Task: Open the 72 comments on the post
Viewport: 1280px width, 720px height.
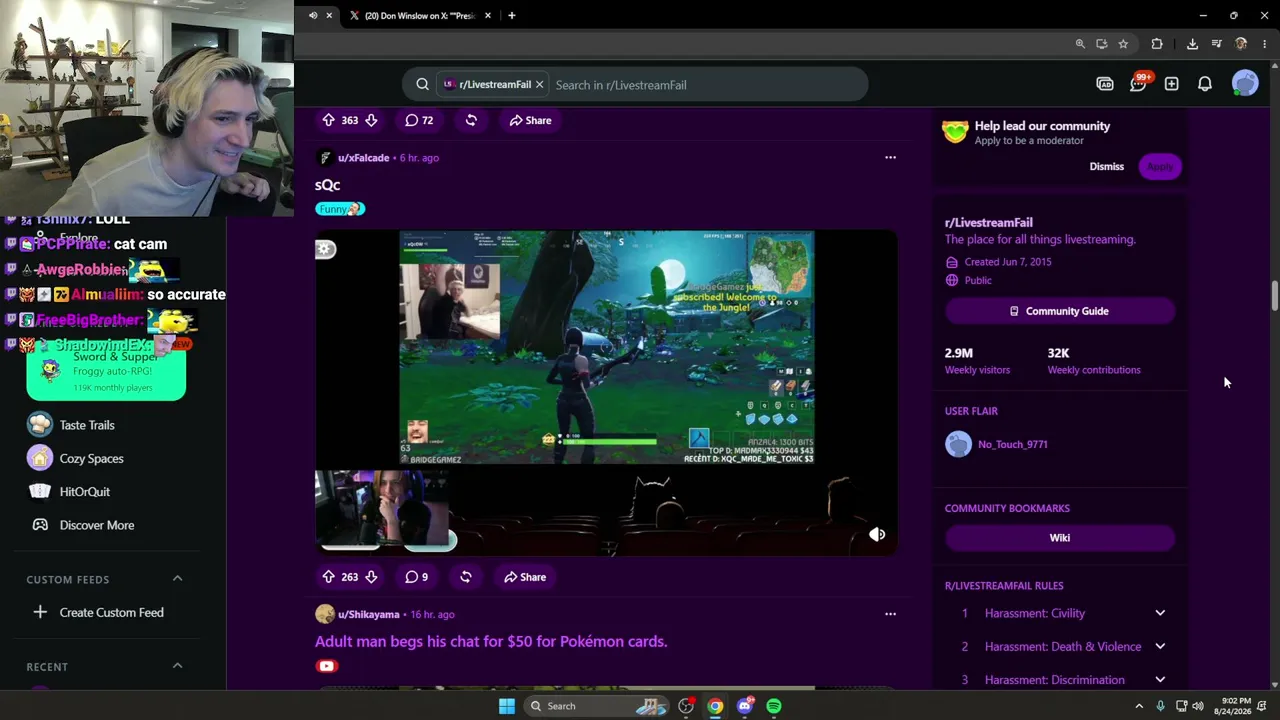Action: coord(419,120)
